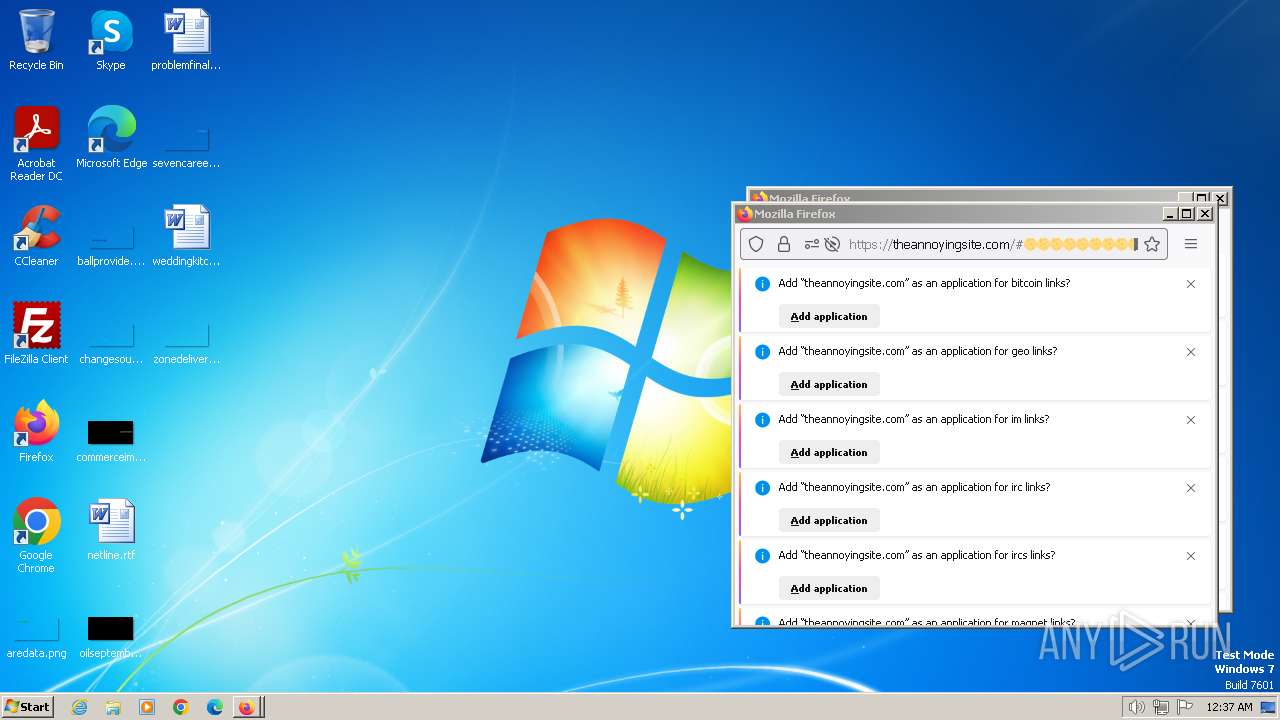
Task: Open the network tray icon
Action: 1161,707
